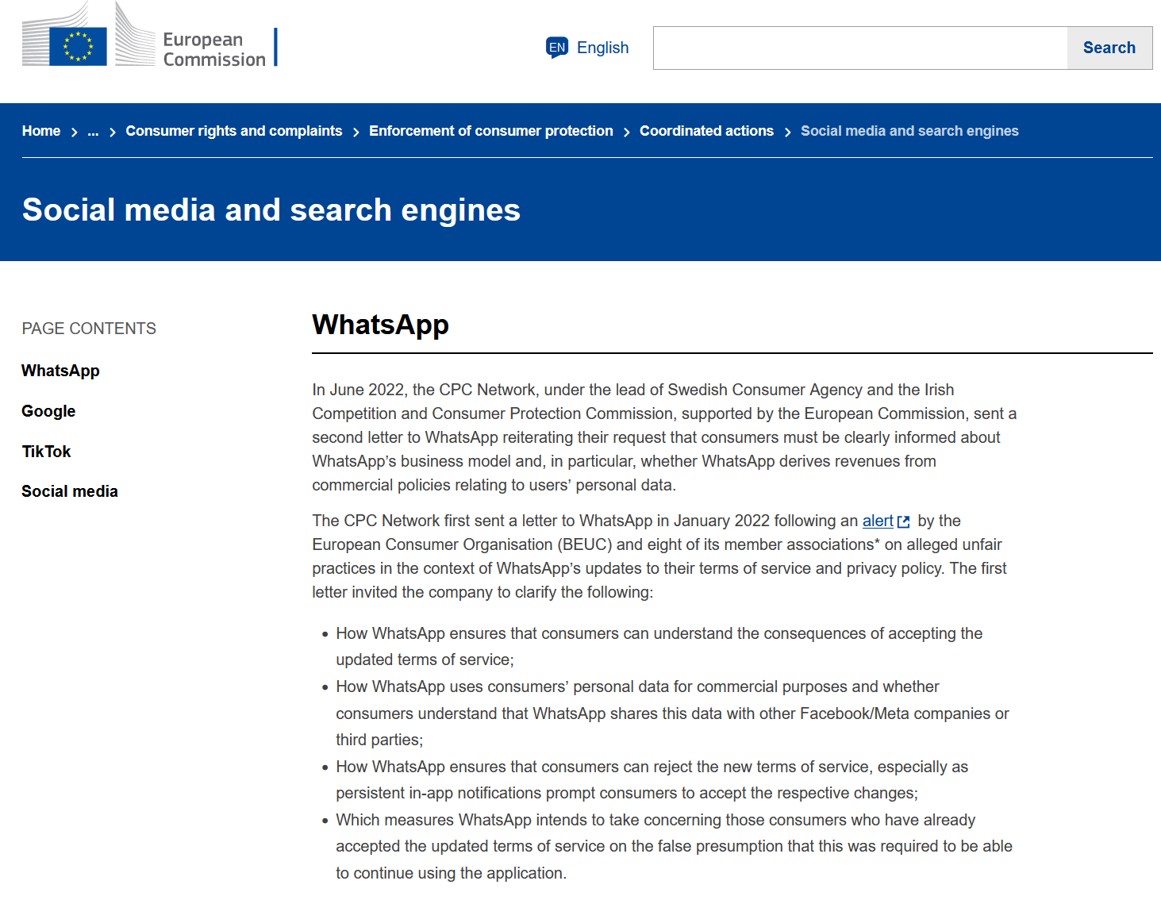The width and height of the screenshot is (1161, 900).
Task: Open Consumer rights and complaints breadcrumb
Action: [x=234, y=131]
